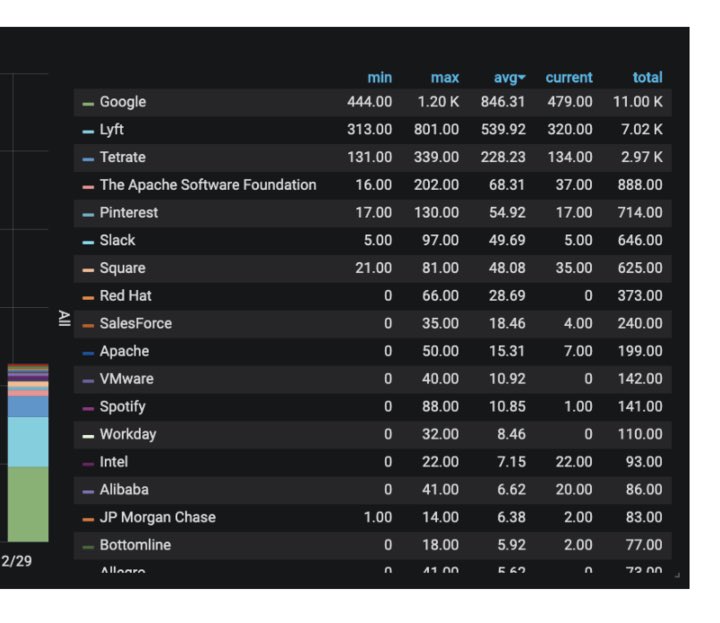Click Tetrate's max value 339.00

pyautogui.click(x=436, y=157)
